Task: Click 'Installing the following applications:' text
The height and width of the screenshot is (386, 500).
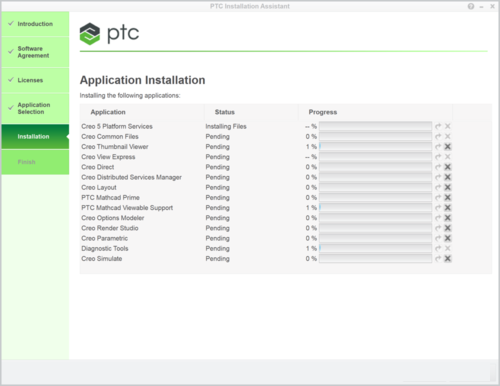Action: pyautogui.click(x=130, y=96)
